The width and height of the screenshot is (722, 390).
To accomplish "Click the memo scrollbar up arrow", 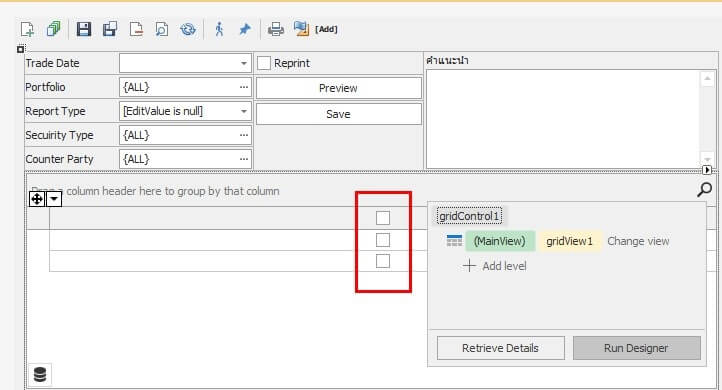I will click(707, 79).
